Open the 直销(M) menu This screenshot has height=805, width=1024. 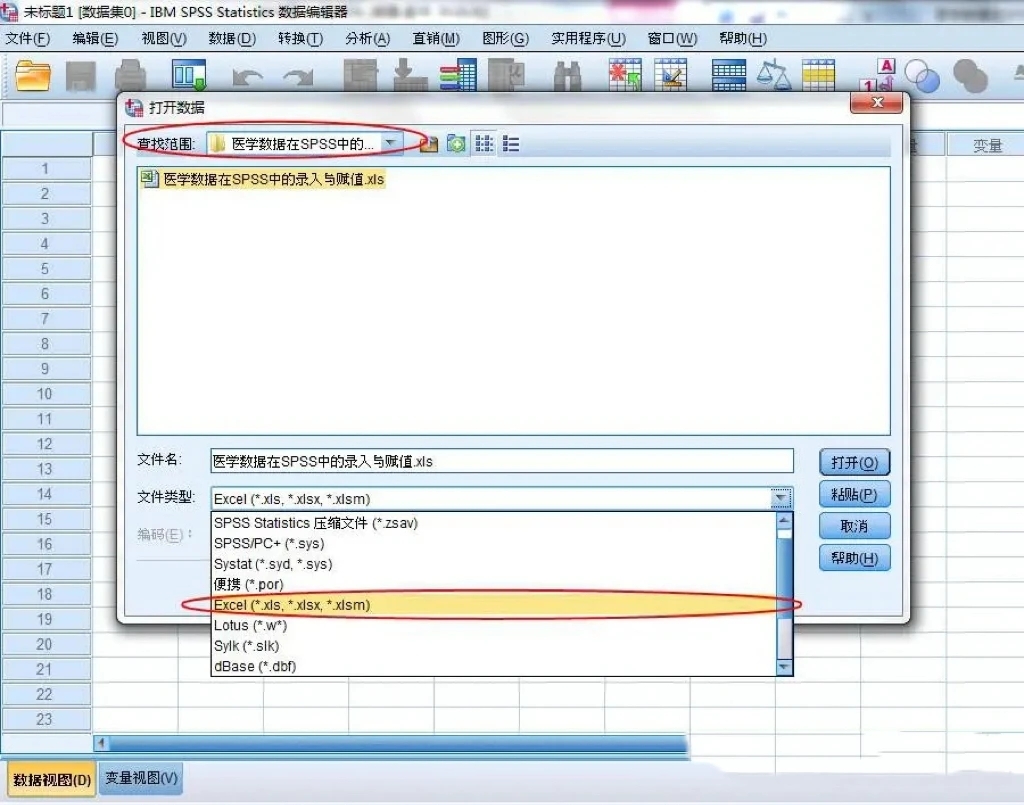coord(436,39)
